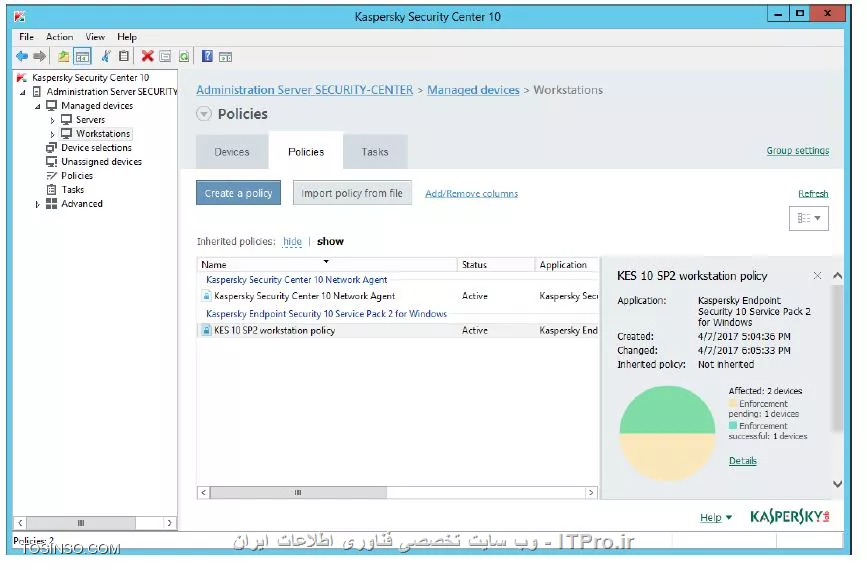
Task: Click the policy list horizontal scrollbar thumb
Action: [298, 492]
